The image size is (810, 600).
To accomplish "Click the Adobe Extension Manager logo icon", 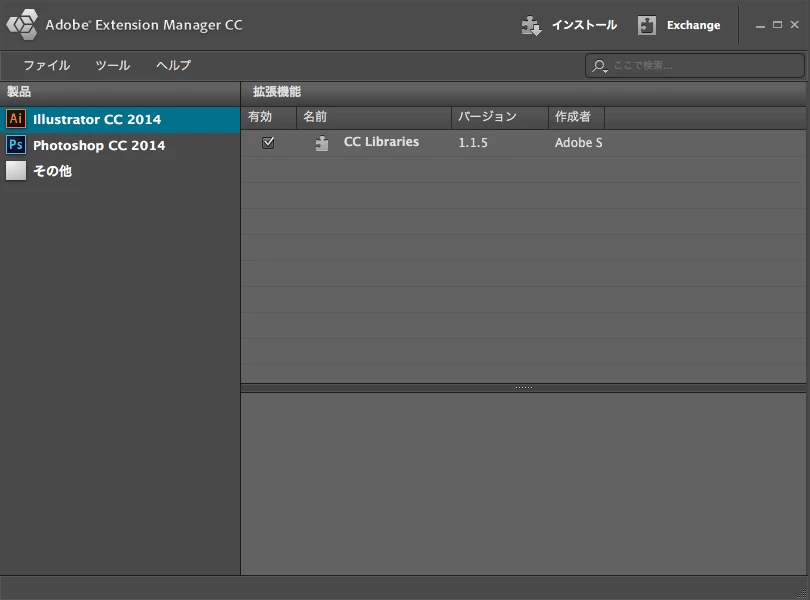I will pyautogui.click(x=22, y=25).
